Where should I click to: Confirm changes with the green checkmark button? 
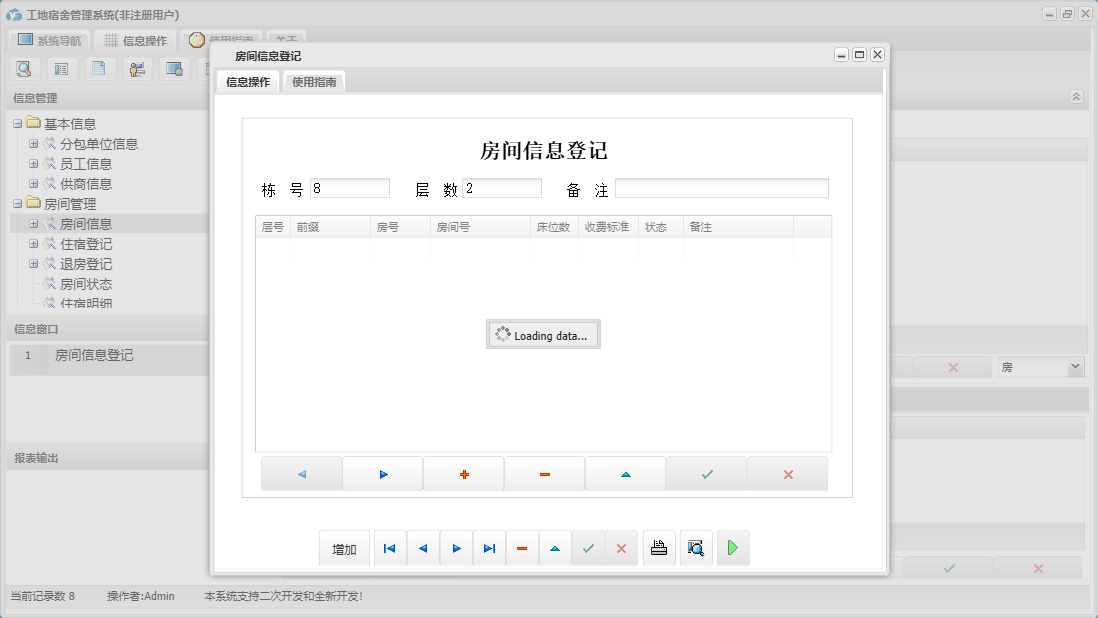[707, 472]
